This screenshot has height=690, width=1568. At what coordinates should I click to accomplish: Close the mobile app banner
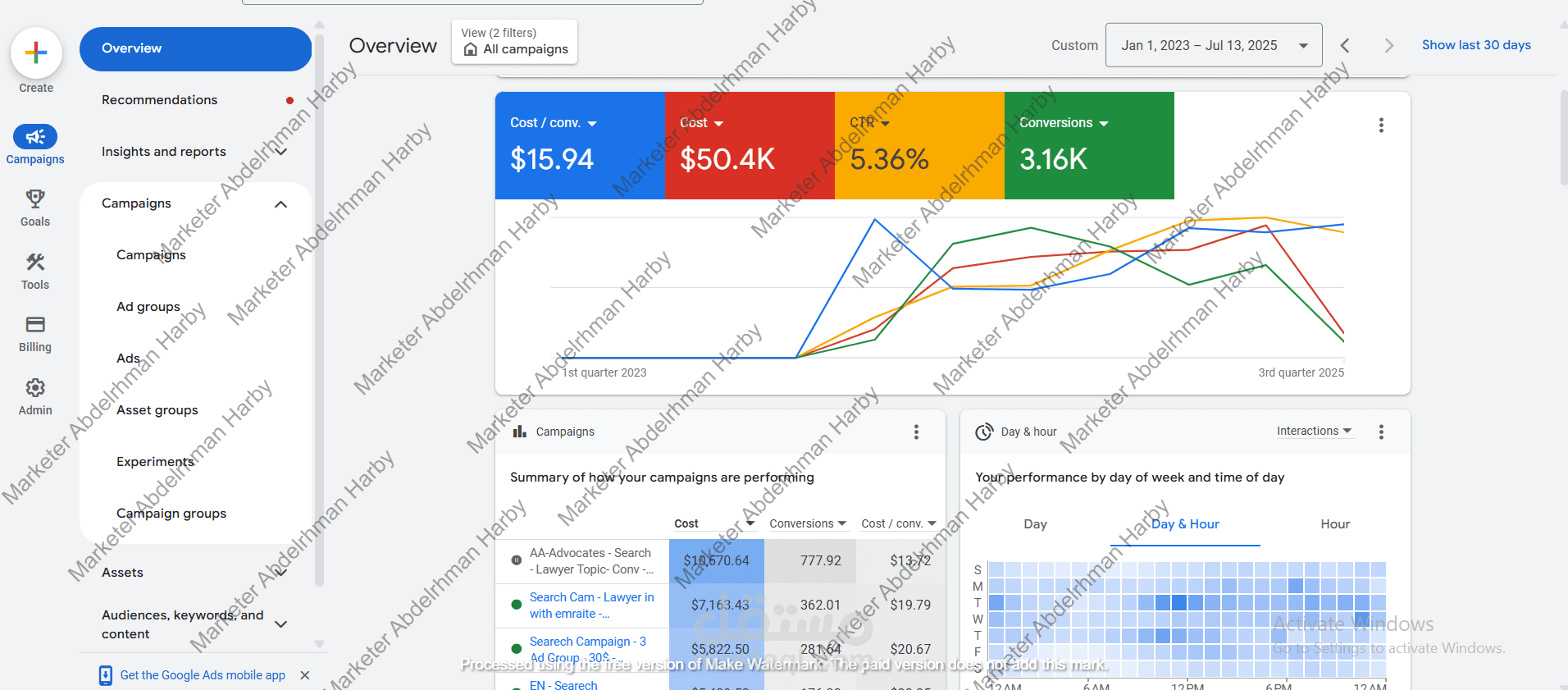click(305, 675)
